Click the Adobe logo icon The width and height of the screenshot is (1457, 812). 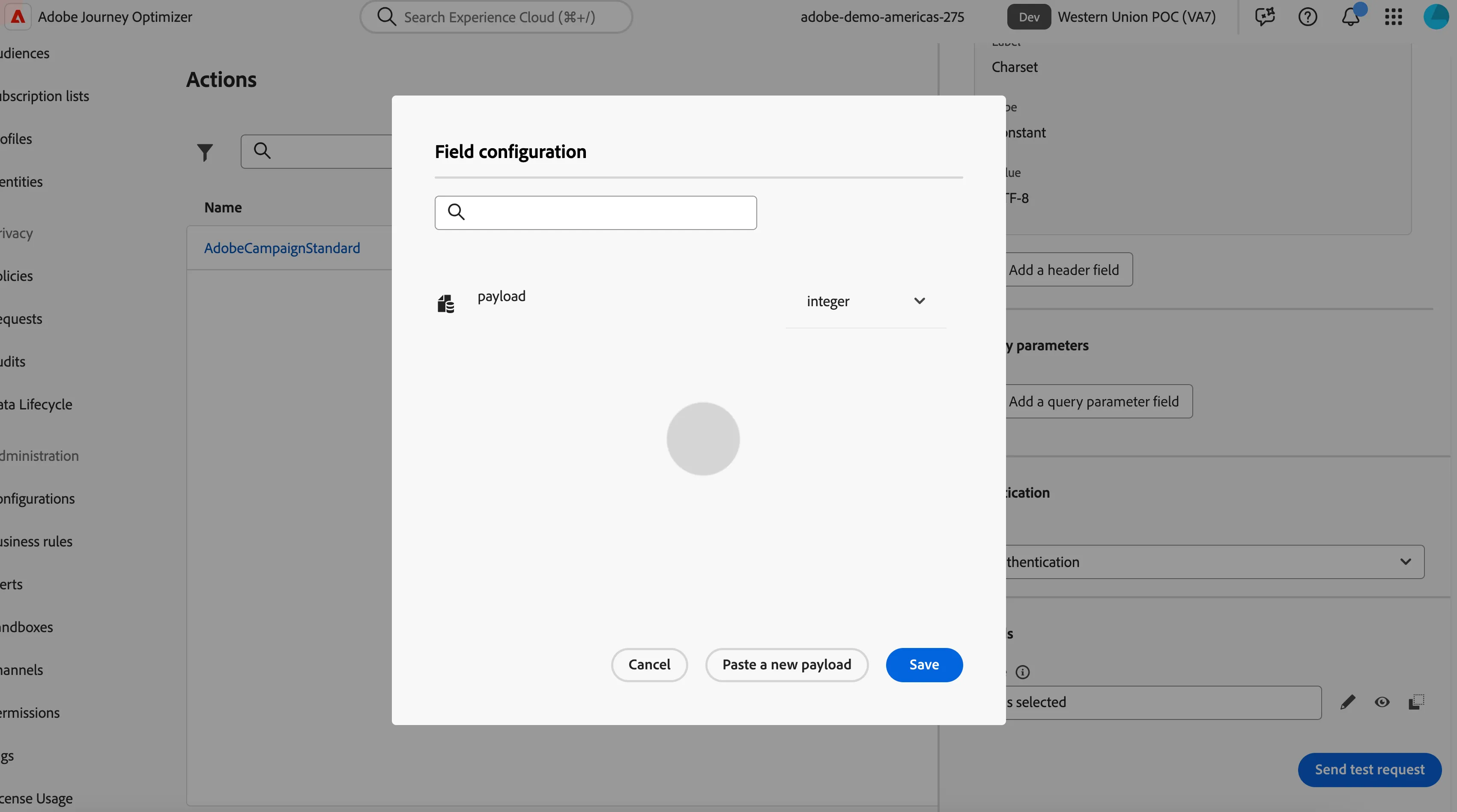tap(18, 16)
